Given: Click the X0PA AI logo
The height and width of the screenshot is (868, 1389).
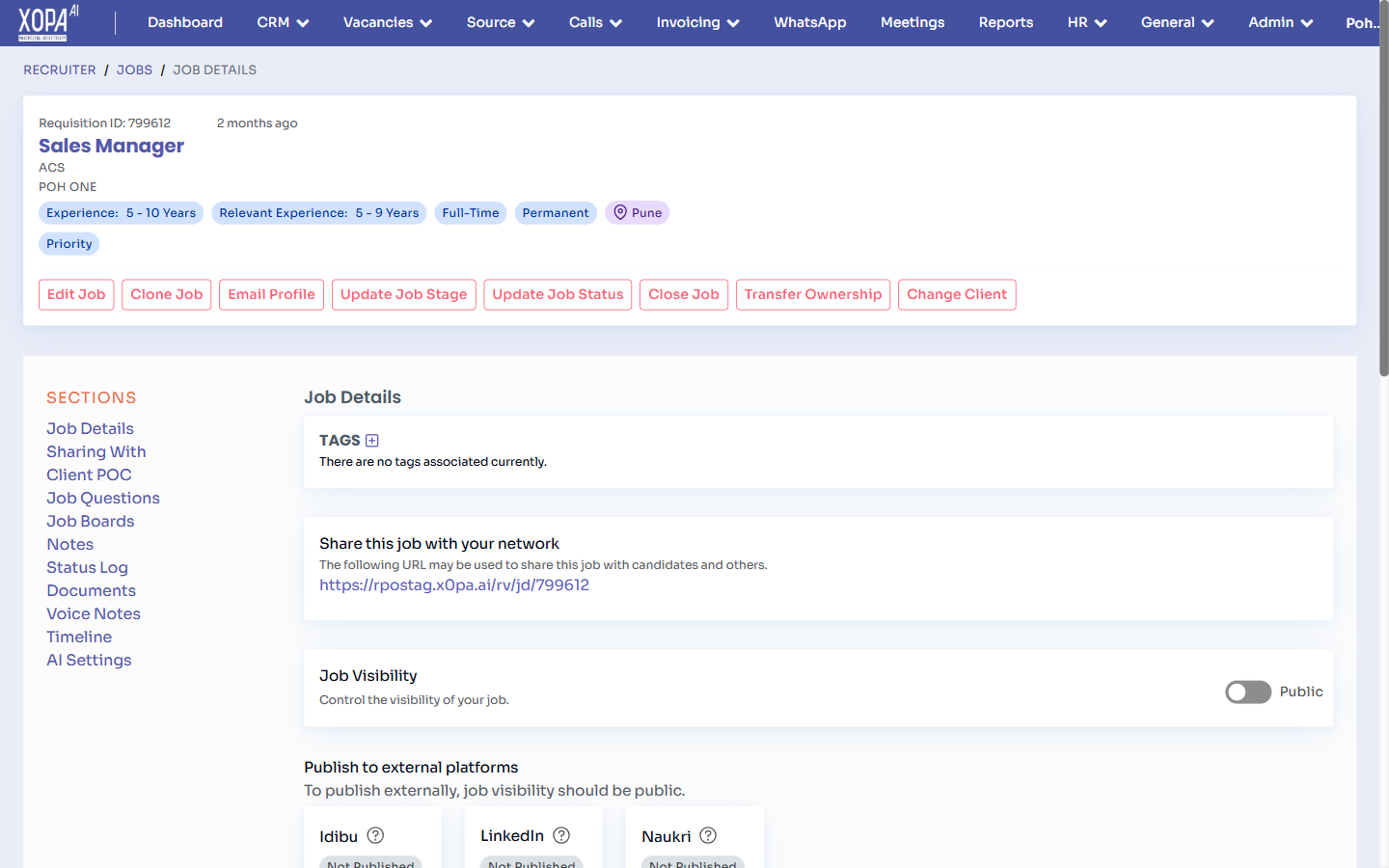Looking at the screenshot, I should click(x=48, y=23).
